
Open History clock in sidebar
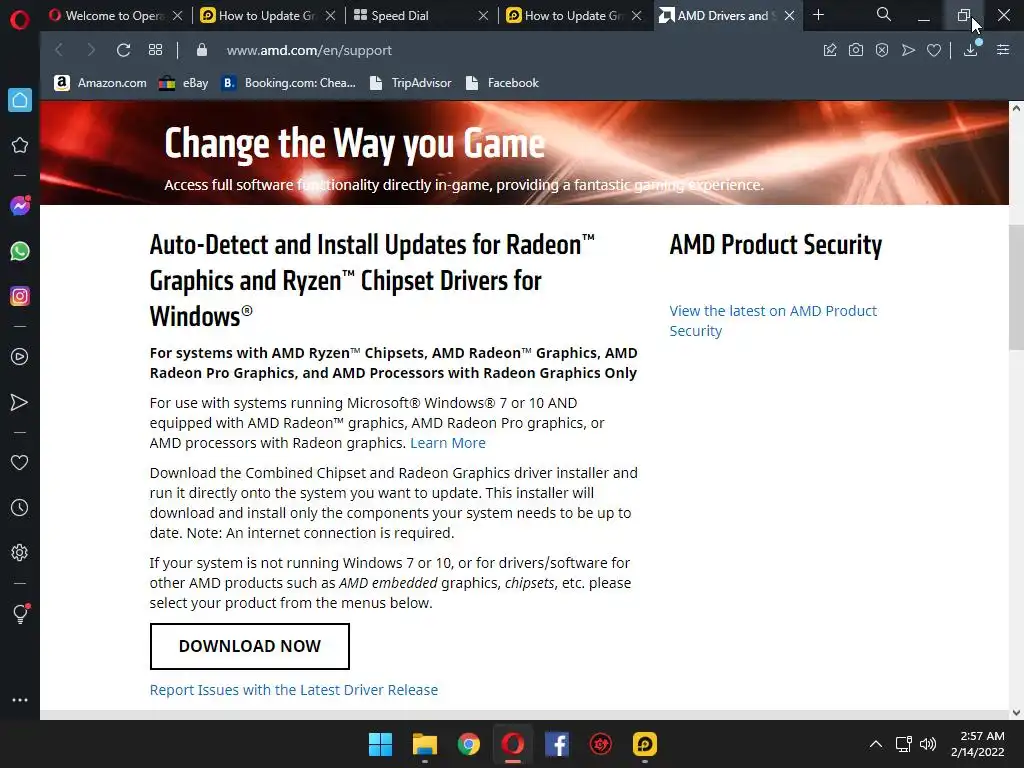tap(20, 507)
